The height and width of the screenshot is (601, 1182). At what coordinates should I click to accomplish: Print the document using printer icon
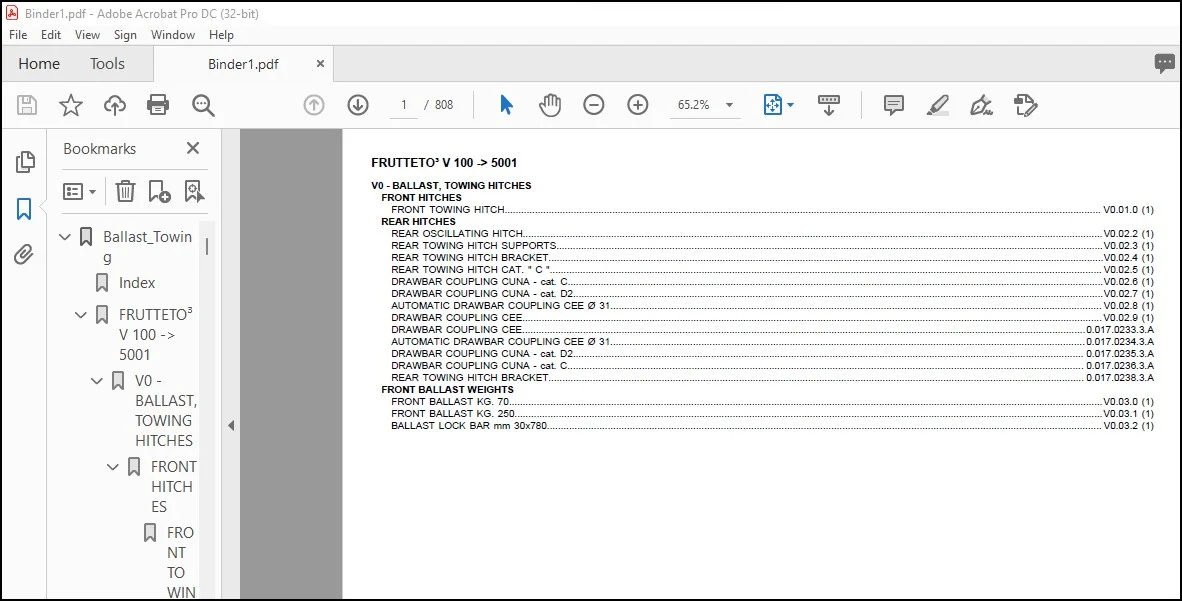pos(158,105)
